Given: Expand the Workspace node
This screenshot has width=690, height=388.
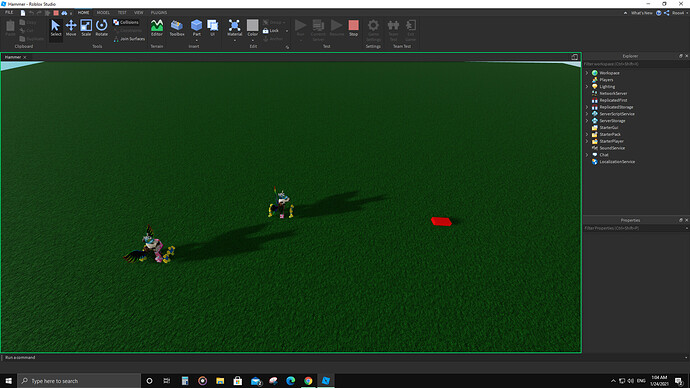Looking at the screenshot, I should [587, 73].
